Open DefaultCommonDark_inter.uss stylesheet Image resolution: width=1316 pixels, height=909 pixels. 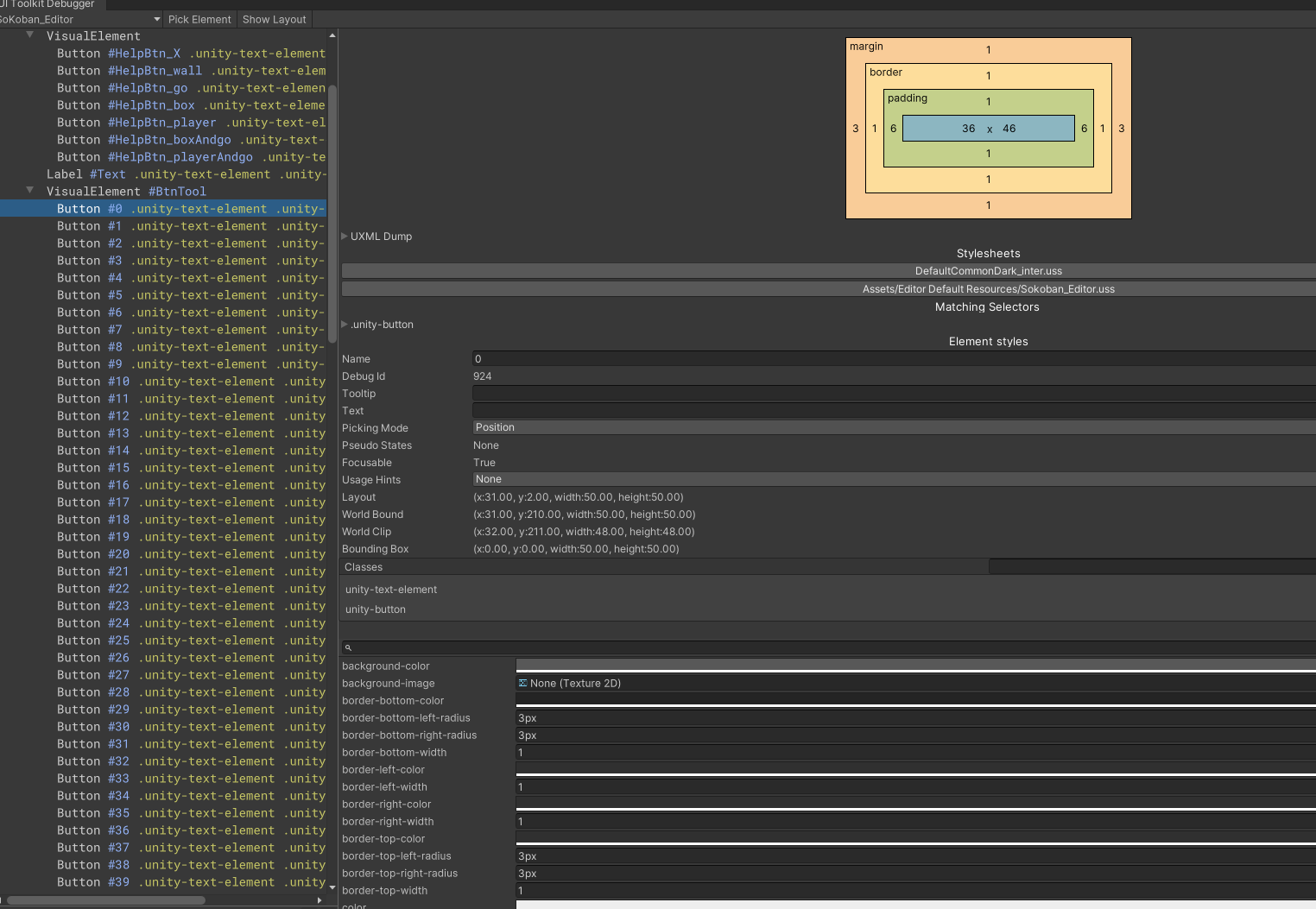click(x=829, y=271)
